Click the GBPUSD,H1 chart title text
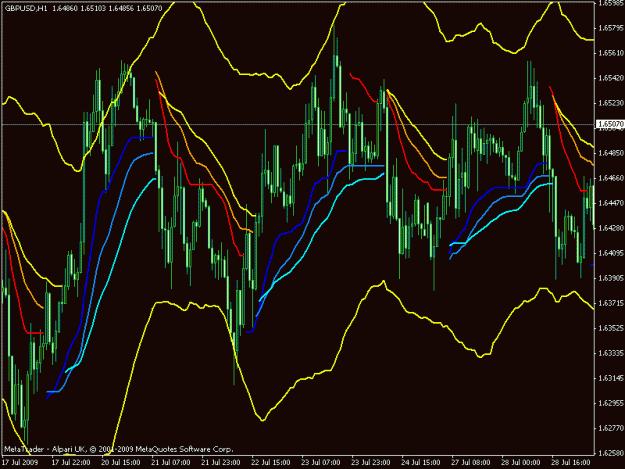Viewport: 625px width, 469px height. coord(24,8)
